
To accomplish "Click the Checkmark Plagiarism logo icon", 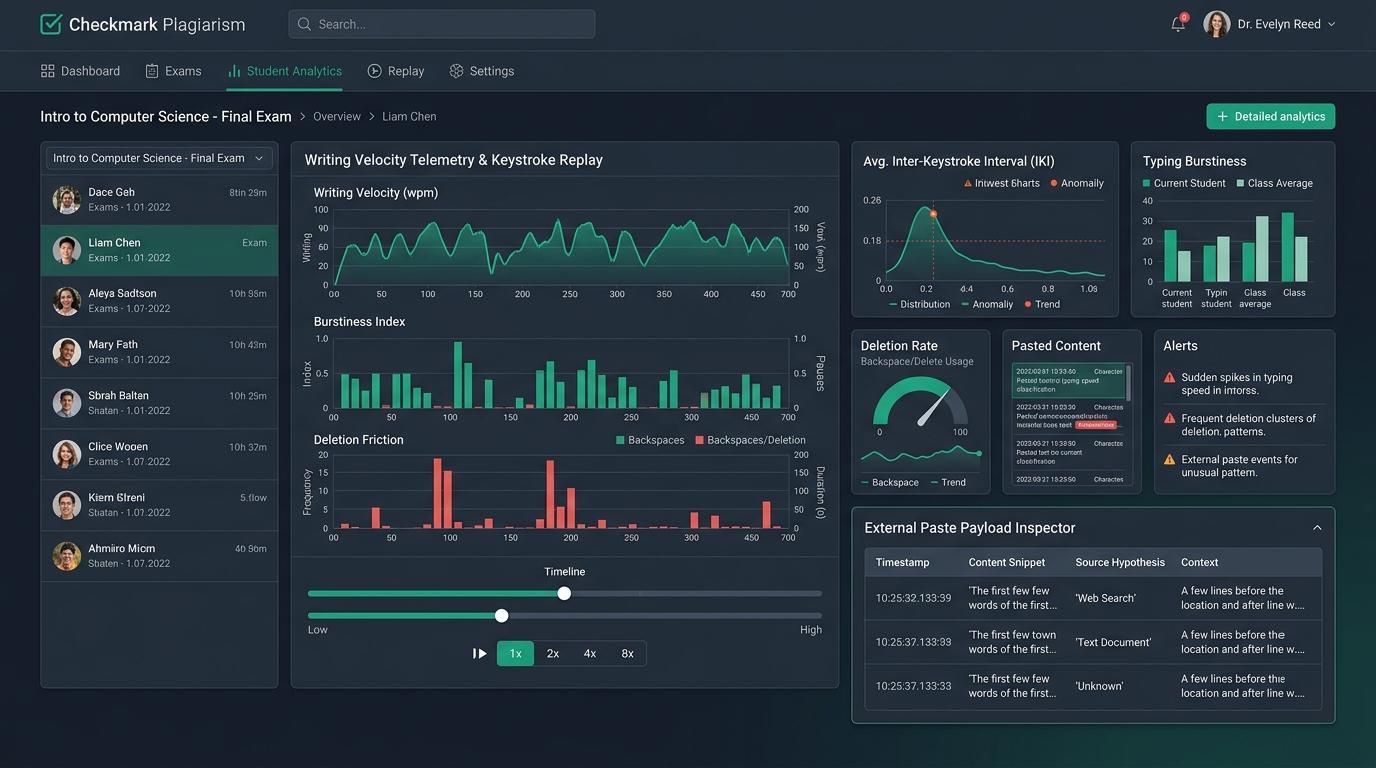I will (x=51, y=24).
